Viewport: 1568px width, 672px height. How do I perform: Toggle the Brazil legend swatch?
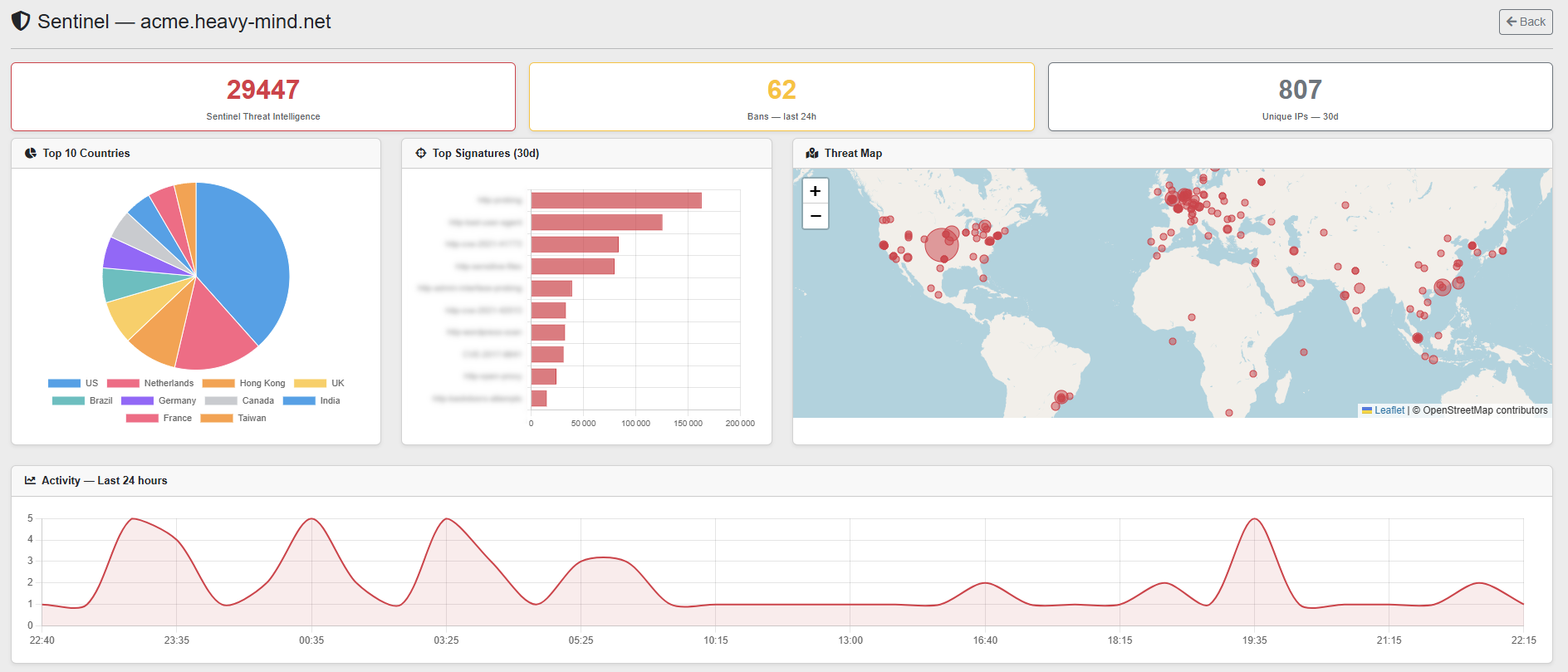68,400
